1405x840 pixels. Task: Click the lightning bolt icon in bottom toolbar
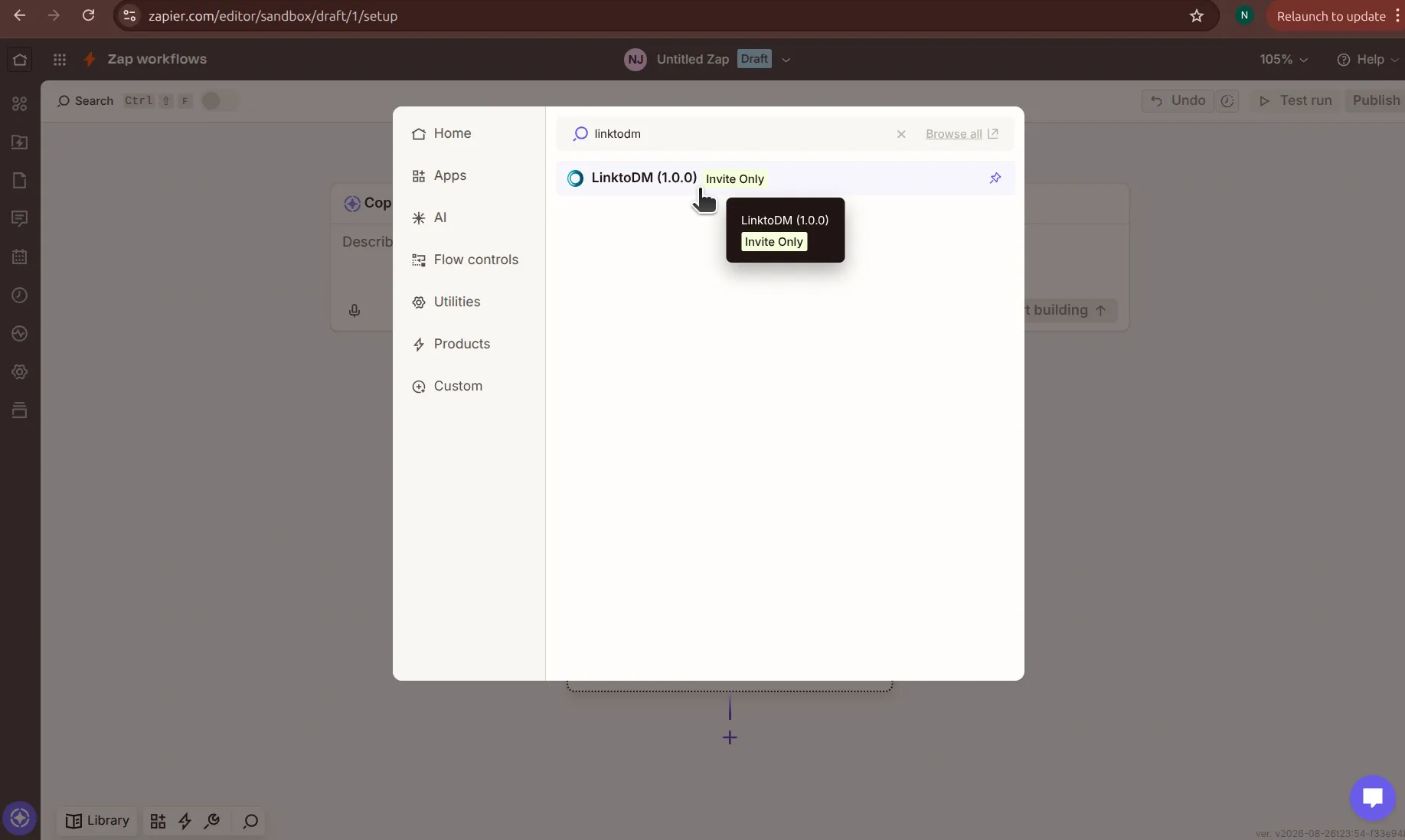[x=185, y=821]
